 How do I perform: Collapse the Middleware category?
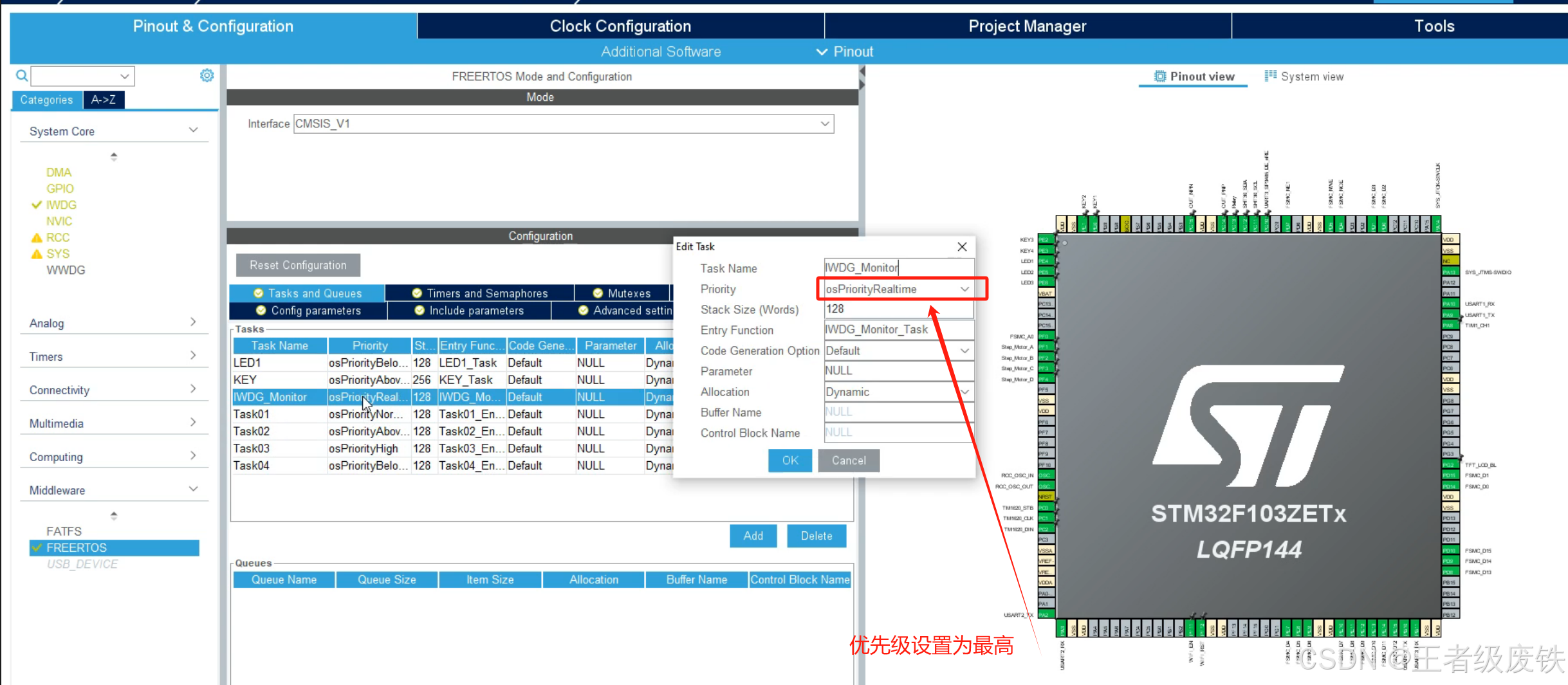(x=193, y=489)
